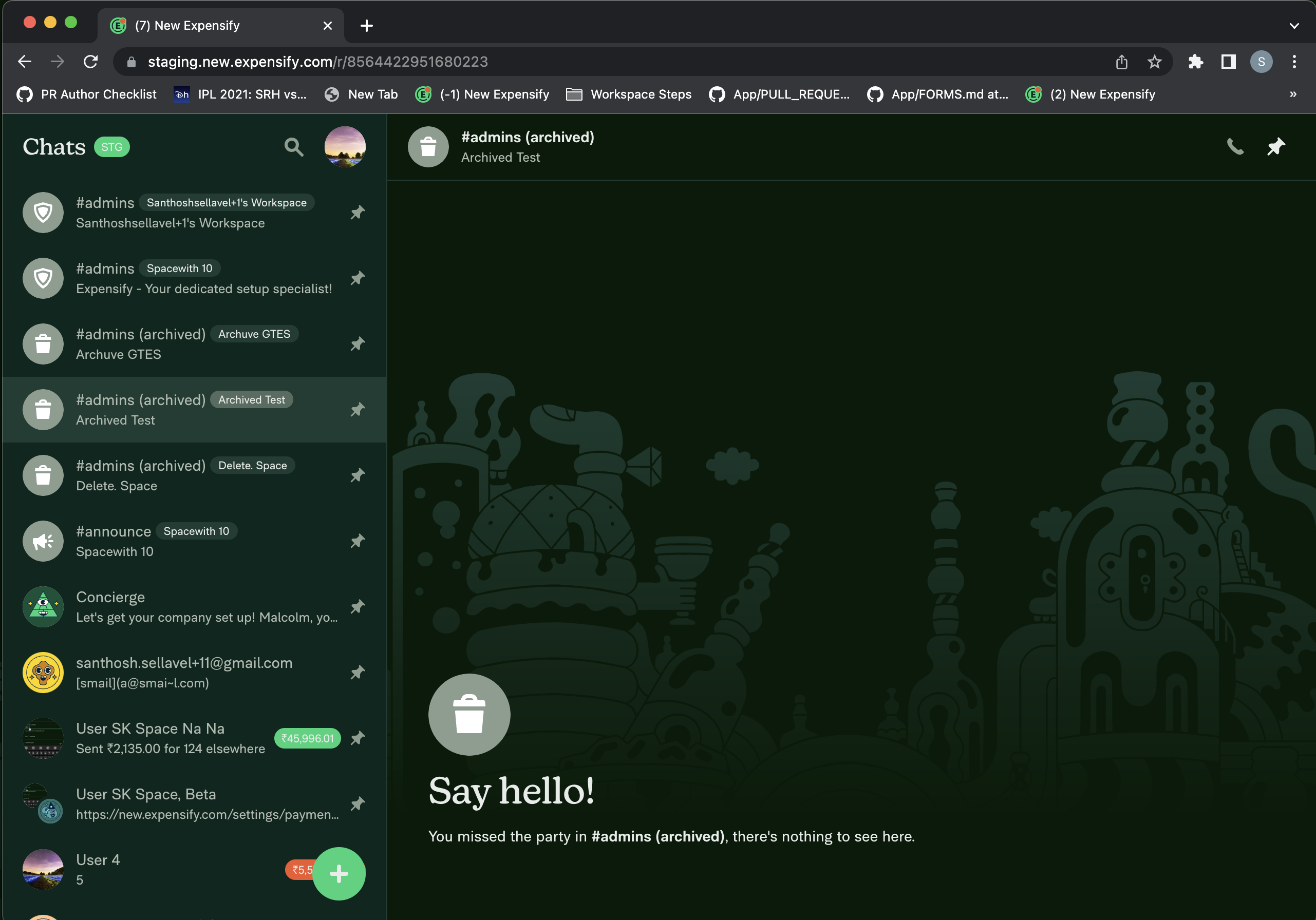This screenshot has width=1316, height=920.
Task: Toggle pin for #announce Spacewith 10 chat
Action: 358,541
